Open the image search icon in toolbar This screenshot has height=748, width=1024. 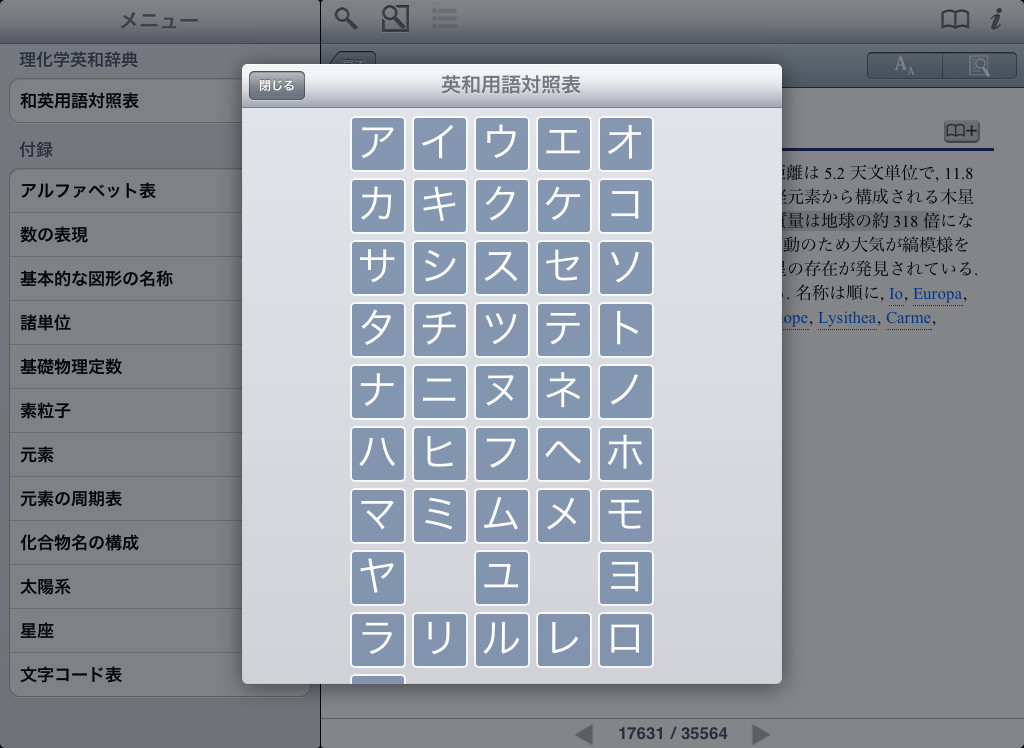click(x=395, y=19)
